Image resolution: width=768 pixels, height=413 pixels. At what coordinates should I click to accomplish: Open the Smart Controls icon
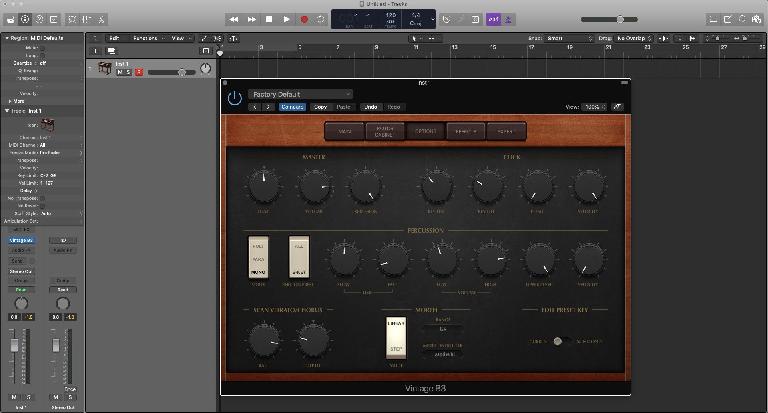click(72, 20)
